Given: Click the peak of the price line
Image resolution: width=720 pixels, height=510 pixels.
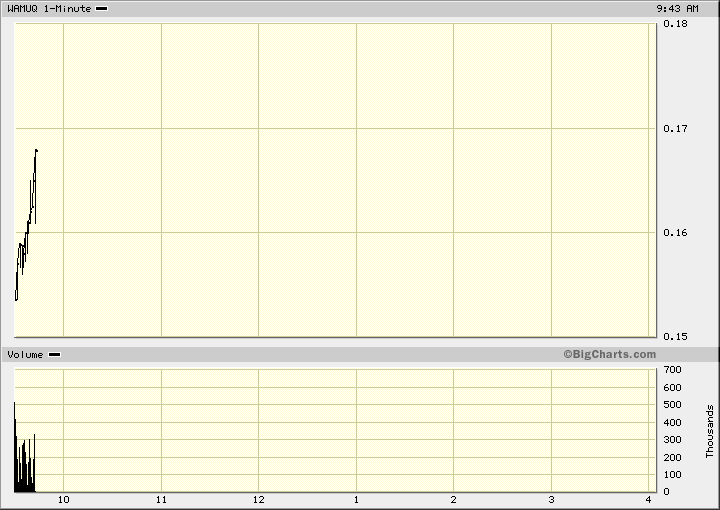Looking at the screenshot, I should (x=36, y=150).
